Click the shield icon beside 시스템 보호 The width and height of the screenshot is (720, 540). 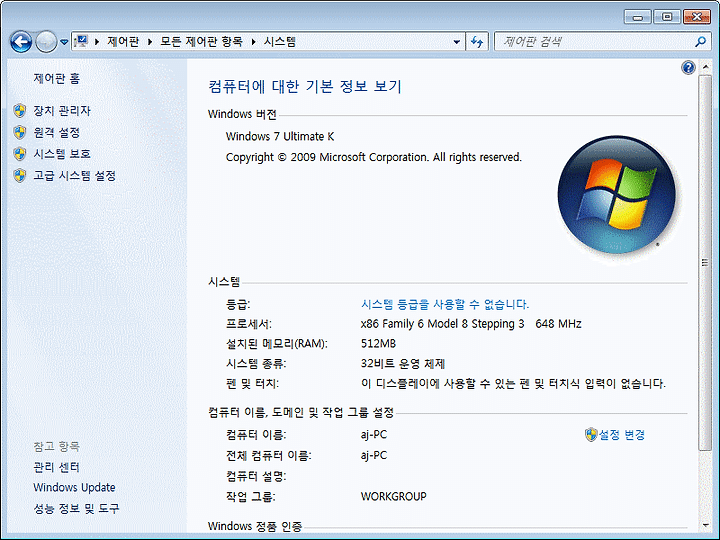click(x=19, y=154)
